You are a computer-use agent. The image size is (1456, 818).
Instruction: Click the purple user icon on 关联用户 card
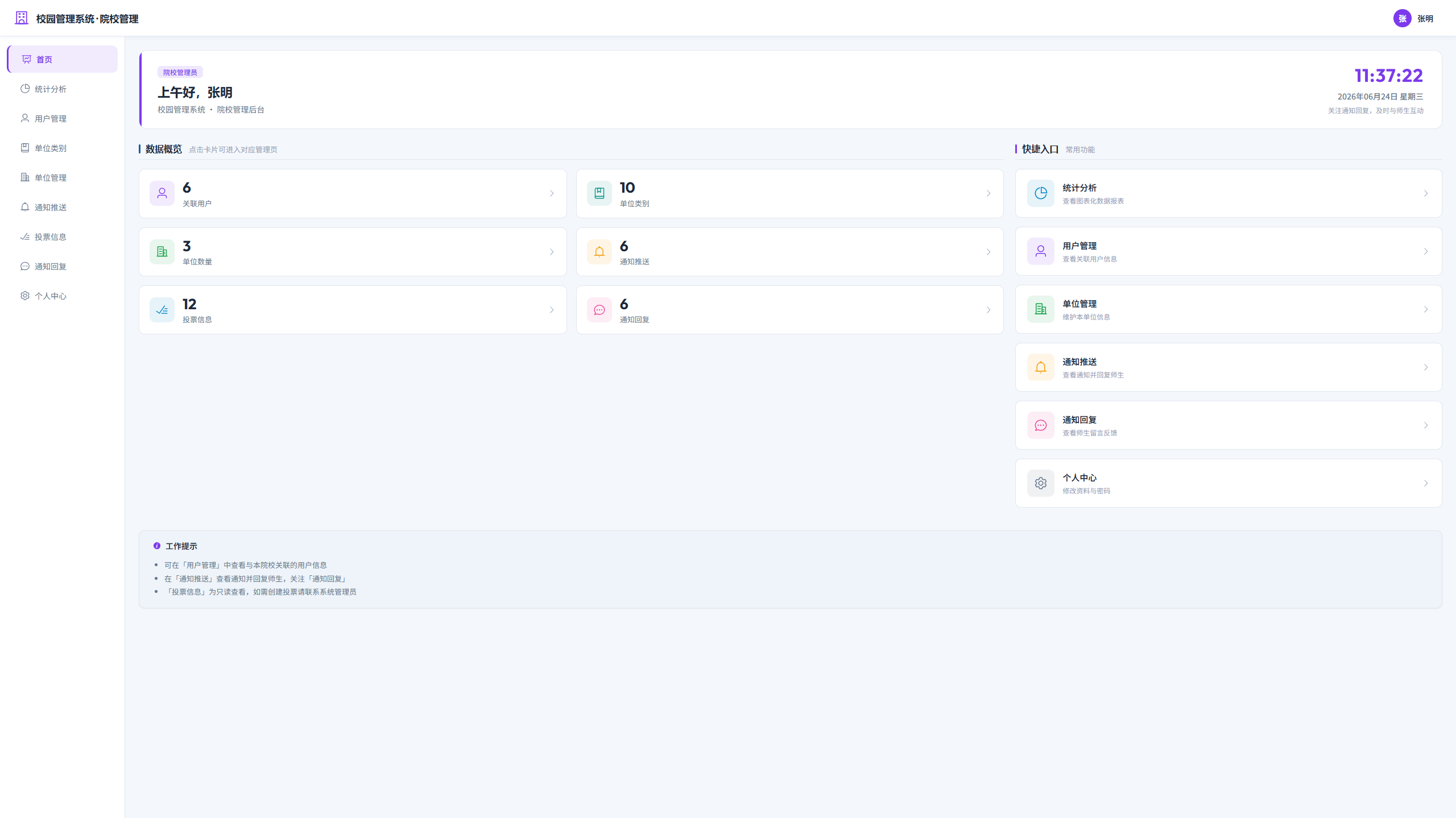point(162,193)
